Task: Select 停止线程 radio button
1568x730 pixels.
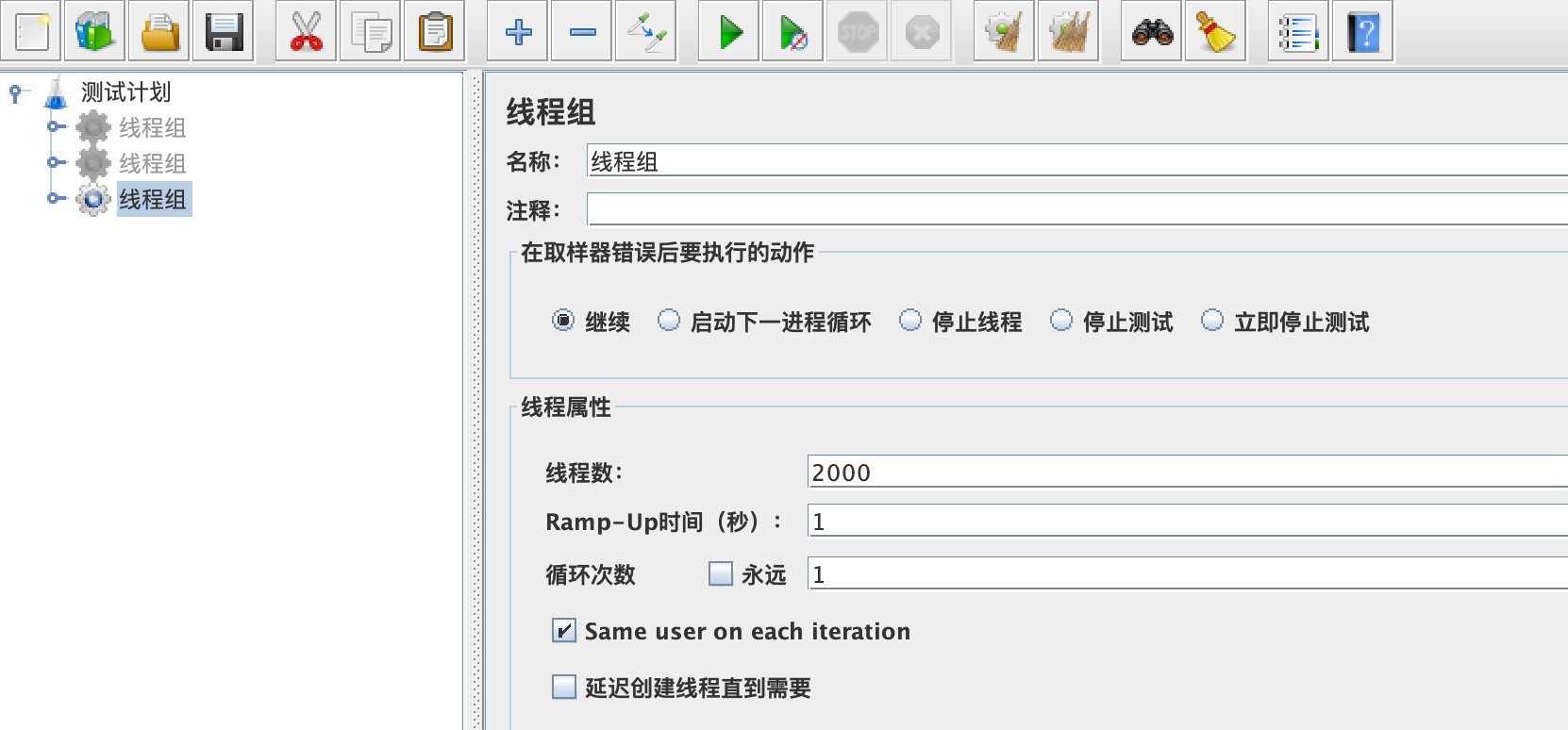Action: pyautogui.click(x=910, y=321)
